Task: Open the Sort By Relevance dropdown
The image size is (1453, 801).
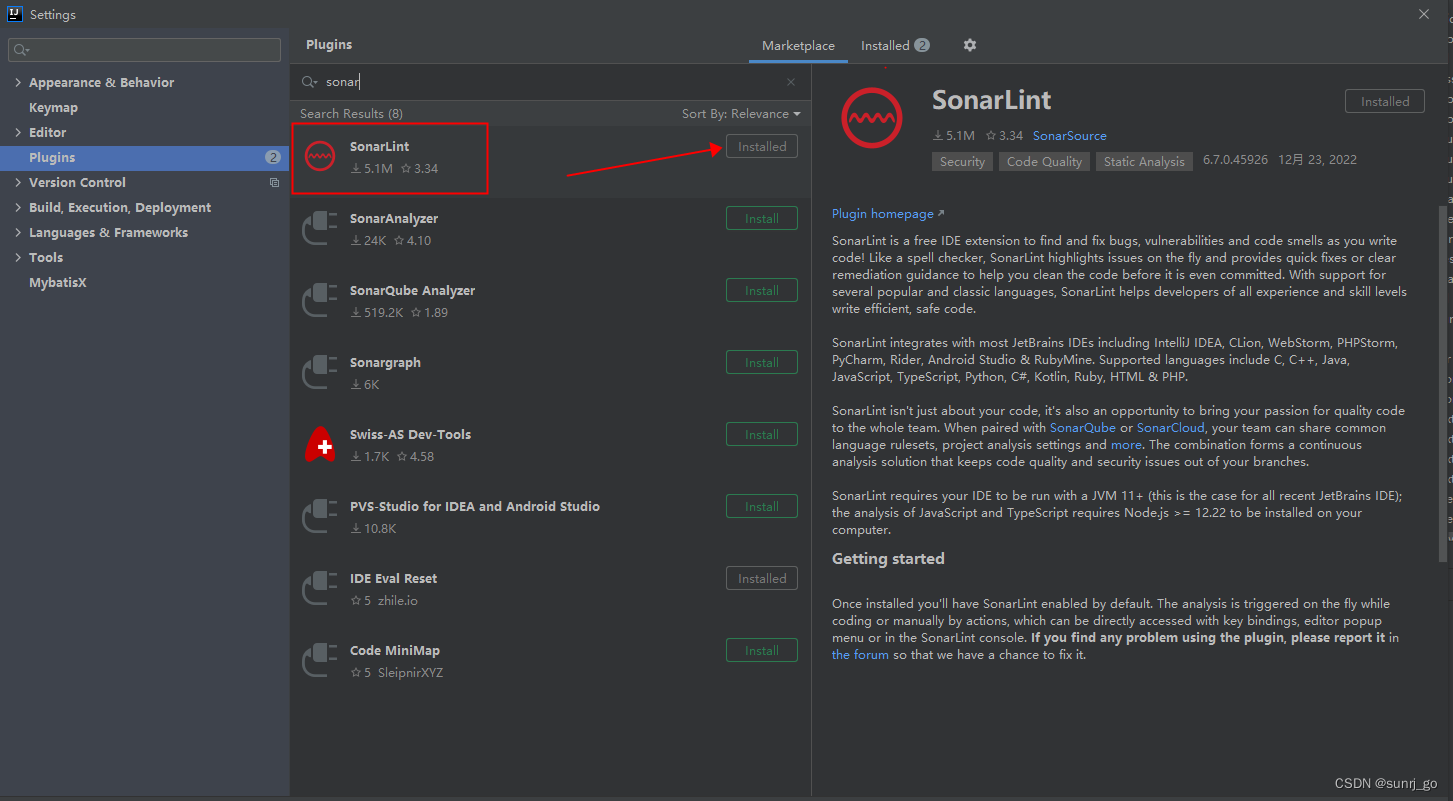Action: tap(741, 114)
